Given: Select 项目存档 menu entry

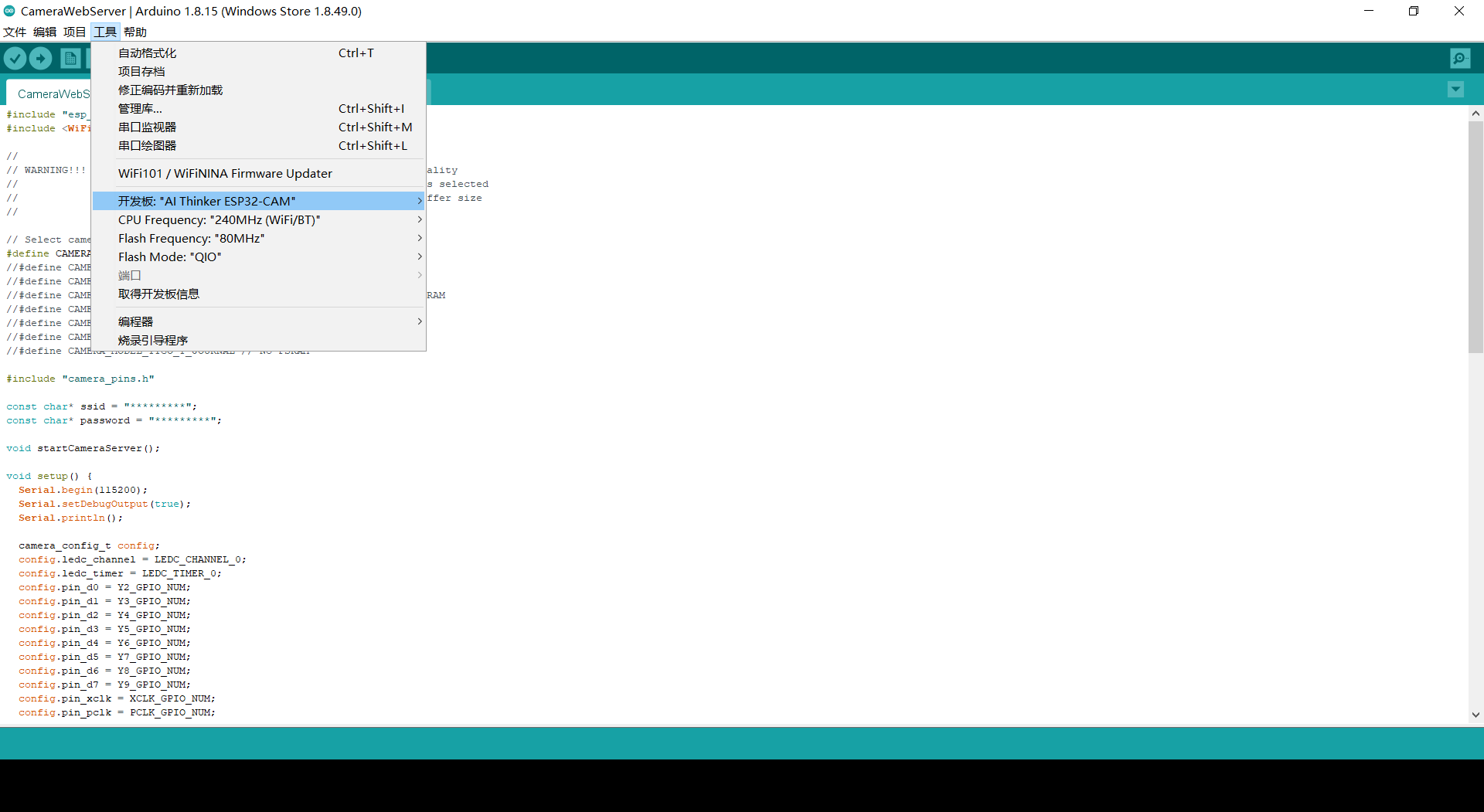Looking at the screenshot, I should pos(259,72).
